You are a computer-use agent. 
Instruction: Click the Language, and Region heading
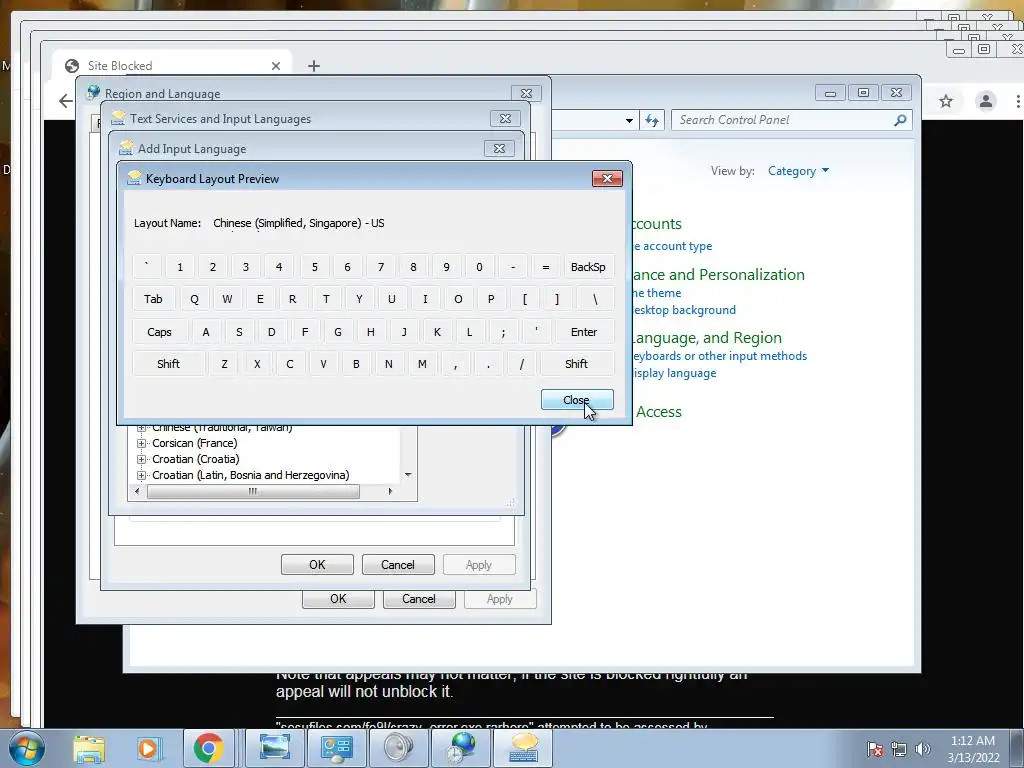[706, 338]
